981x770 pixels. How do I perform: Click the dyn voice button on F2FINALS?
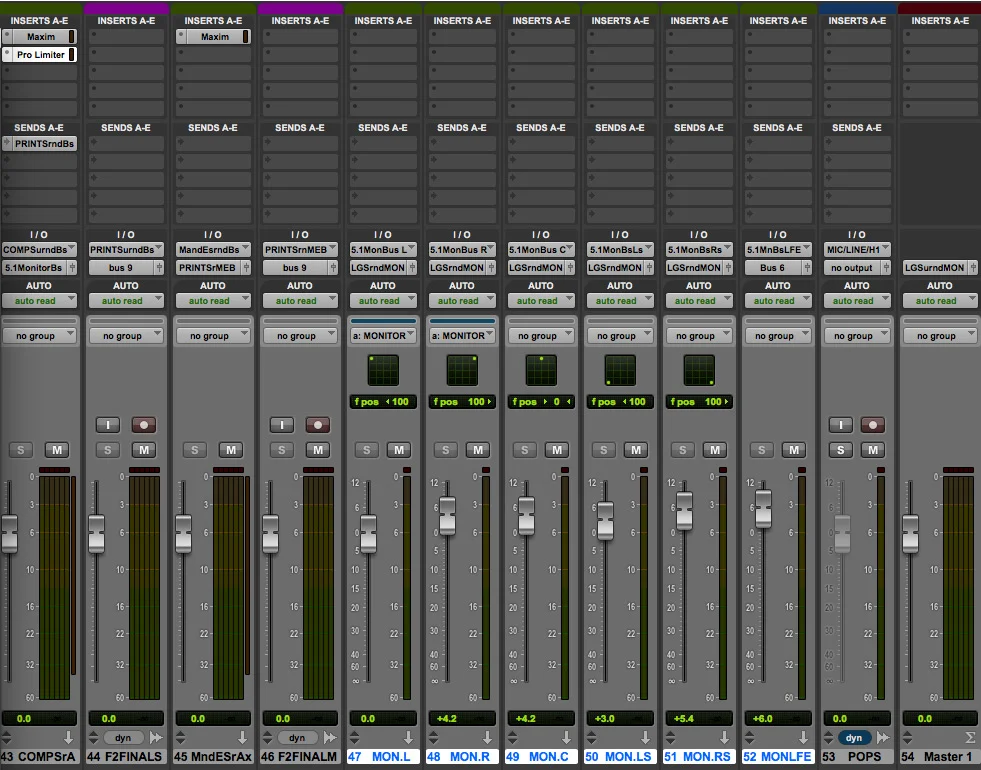123,738
